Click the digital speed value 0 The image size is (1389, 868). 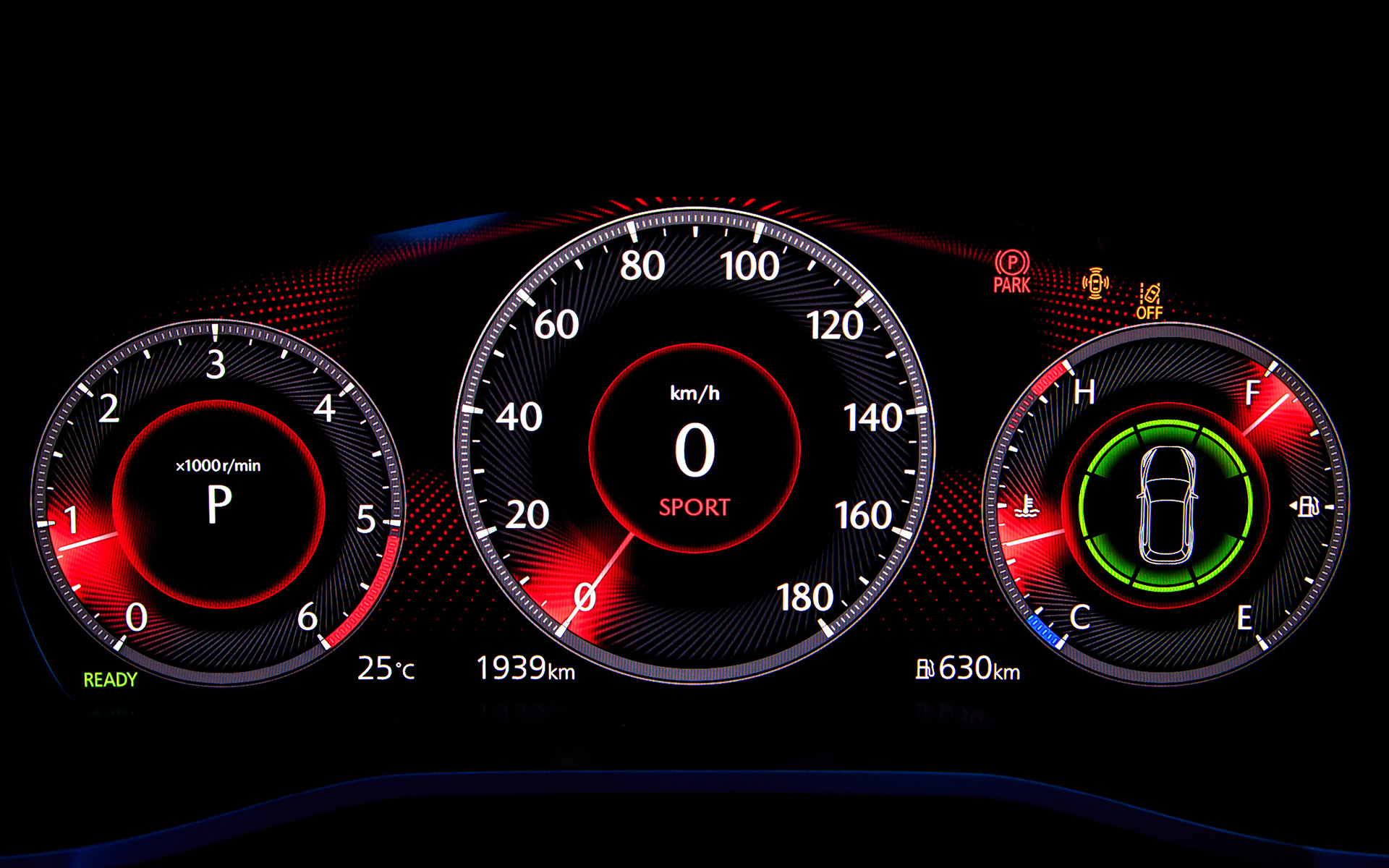coord(694,450)
